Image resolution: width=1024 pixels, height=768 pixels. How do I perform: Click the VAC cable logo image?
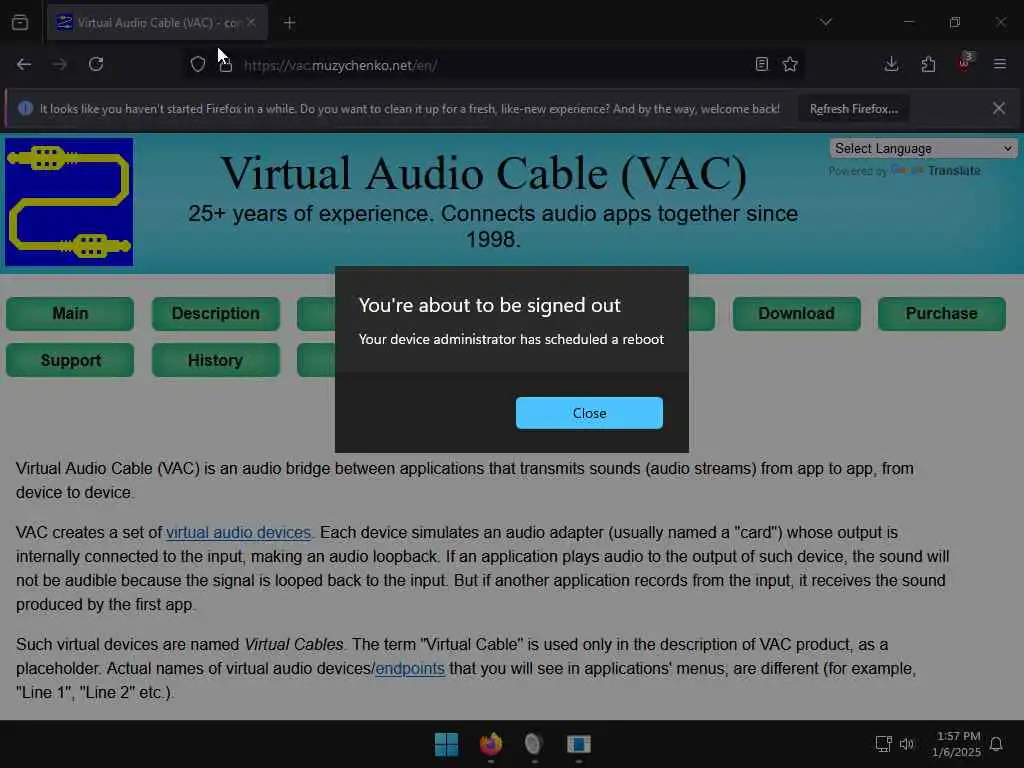69,202
